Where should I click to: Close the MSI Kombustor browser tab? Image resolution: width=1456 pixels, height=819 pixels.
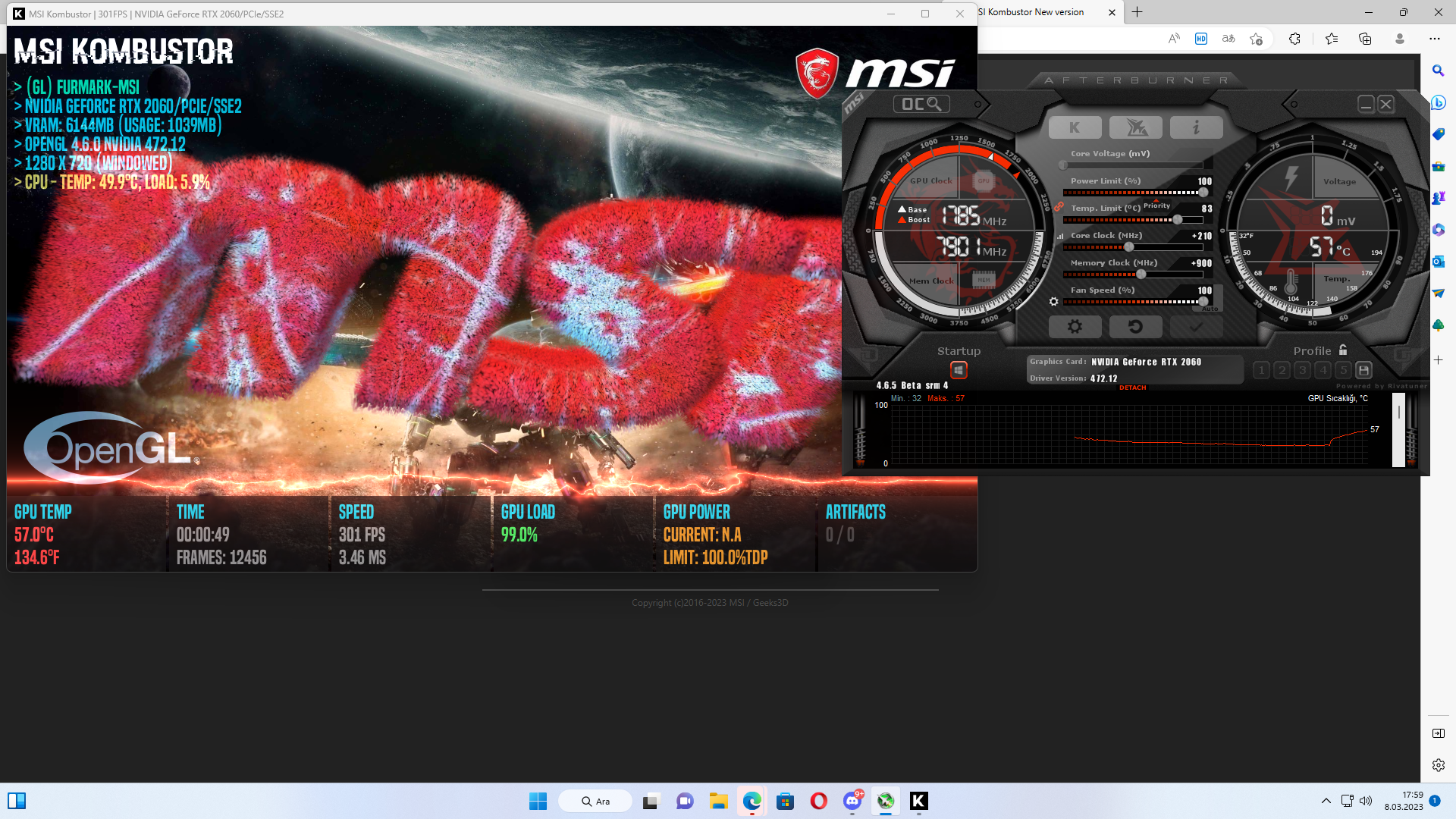pos(1112,12)
